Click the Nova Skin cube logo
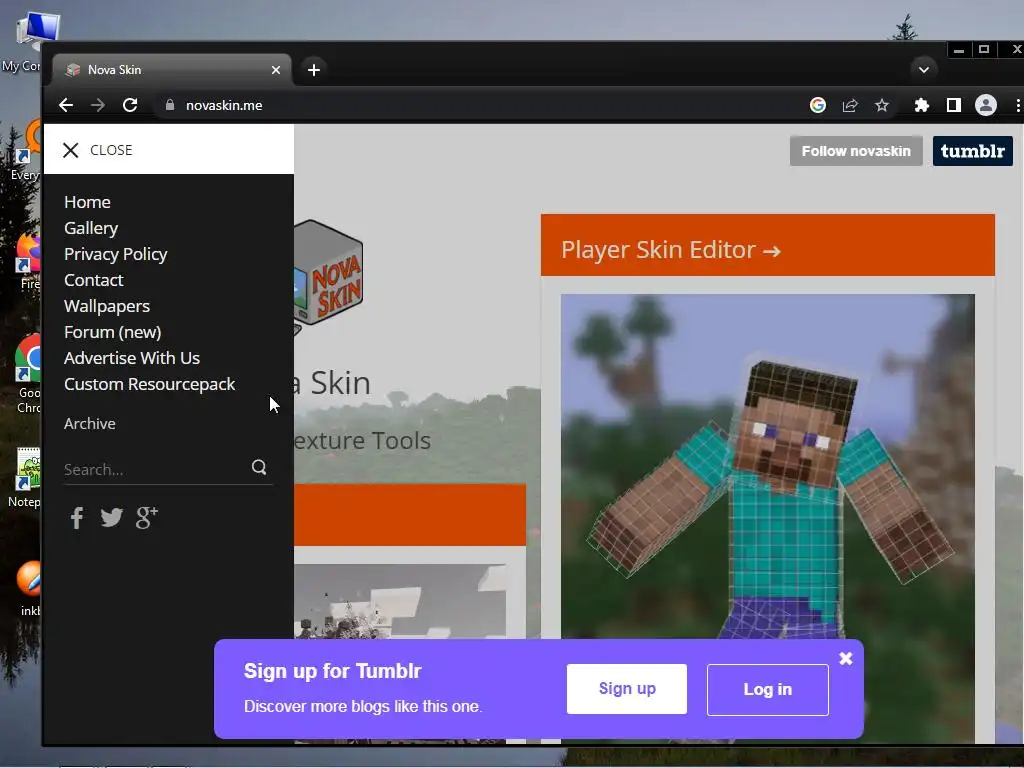 coord(328,276)
